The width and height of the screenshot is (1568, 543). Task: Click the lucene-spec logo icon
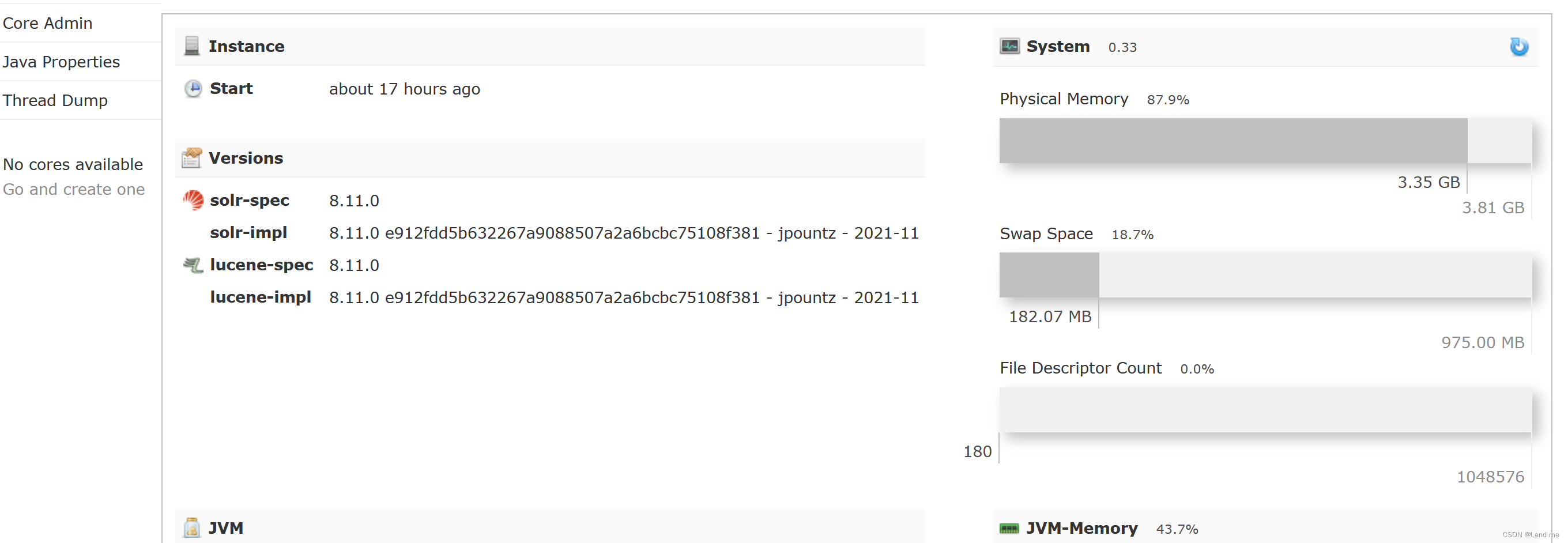193,265
